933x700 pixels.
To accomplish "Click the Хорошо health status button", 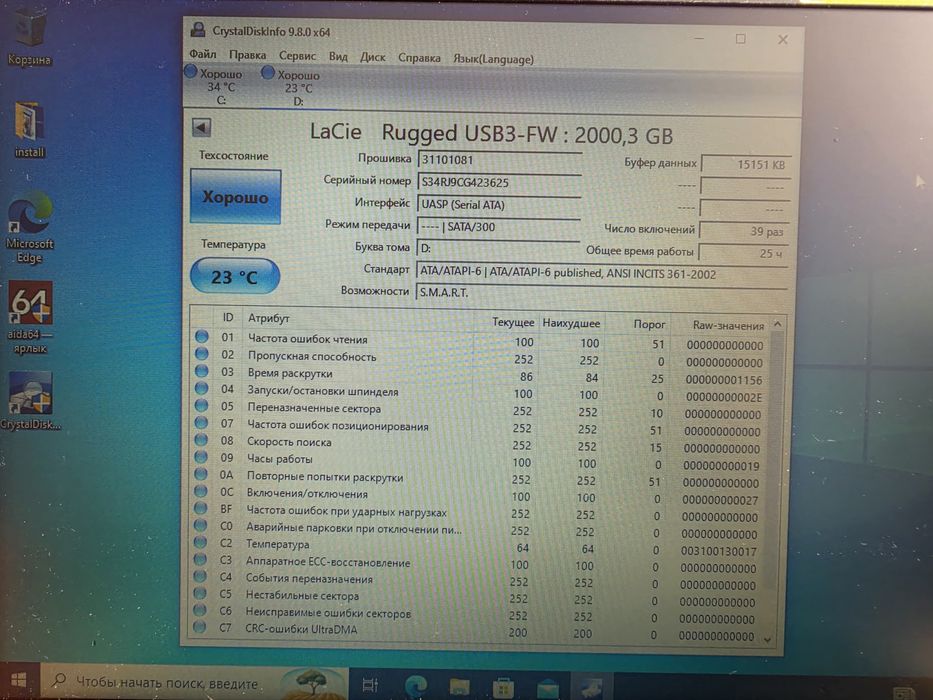I will [x=236, y=196].
